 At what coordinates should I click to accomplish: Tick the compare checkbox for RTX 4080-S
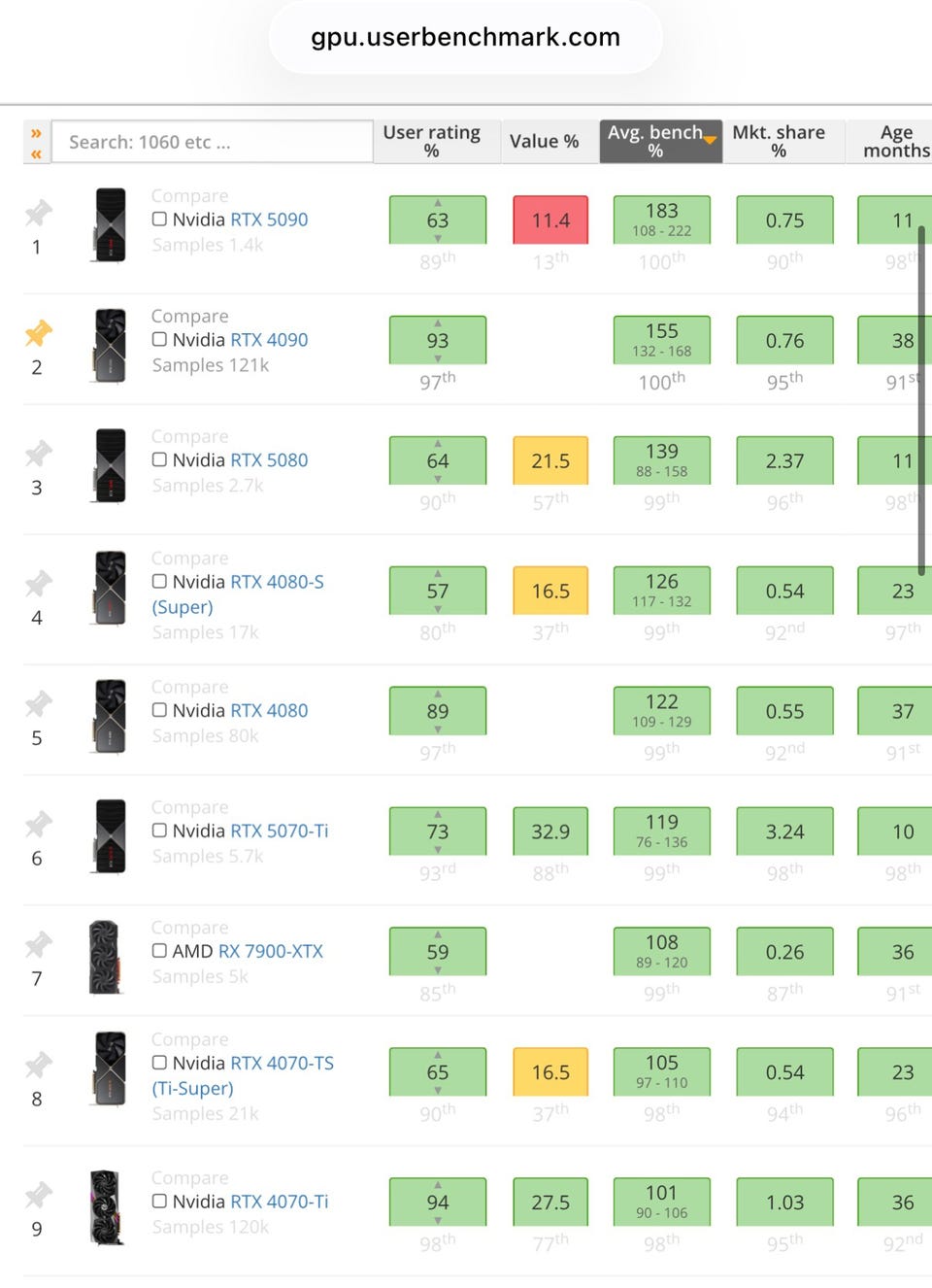(159, 582)
